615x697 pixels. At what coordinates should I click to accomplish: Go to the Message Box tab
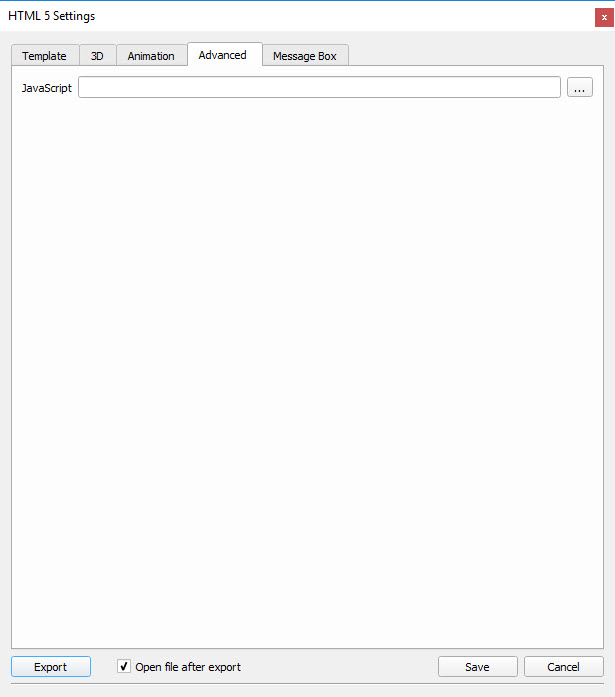[305, 56]
